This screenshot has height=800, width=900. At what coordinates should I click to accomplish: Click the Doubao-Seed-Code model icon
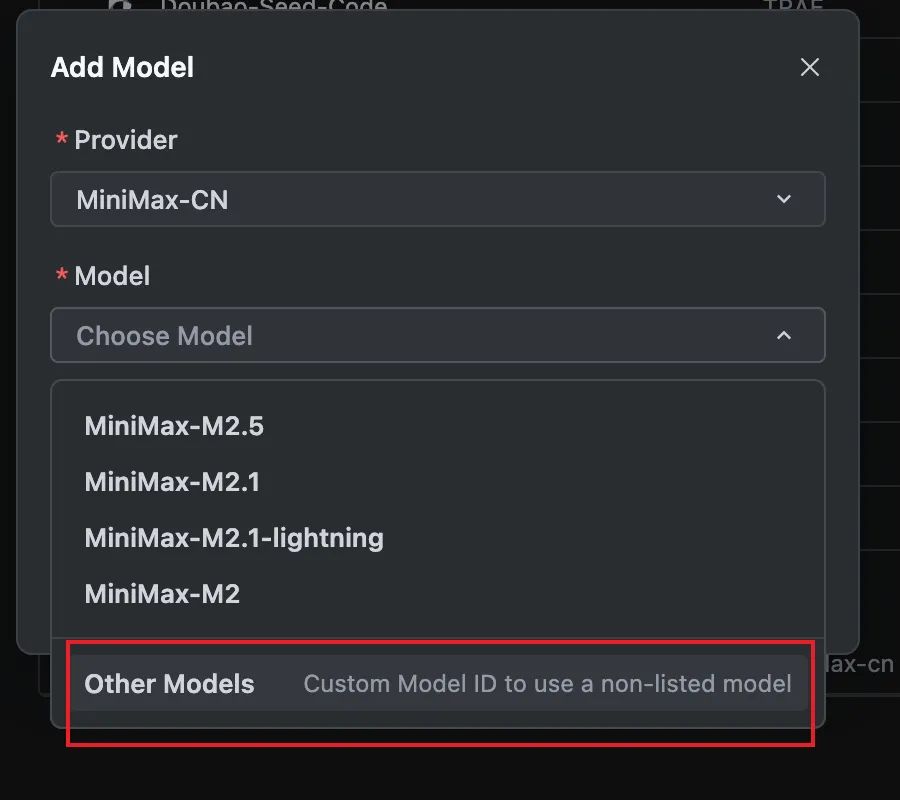tap(120, 5)
